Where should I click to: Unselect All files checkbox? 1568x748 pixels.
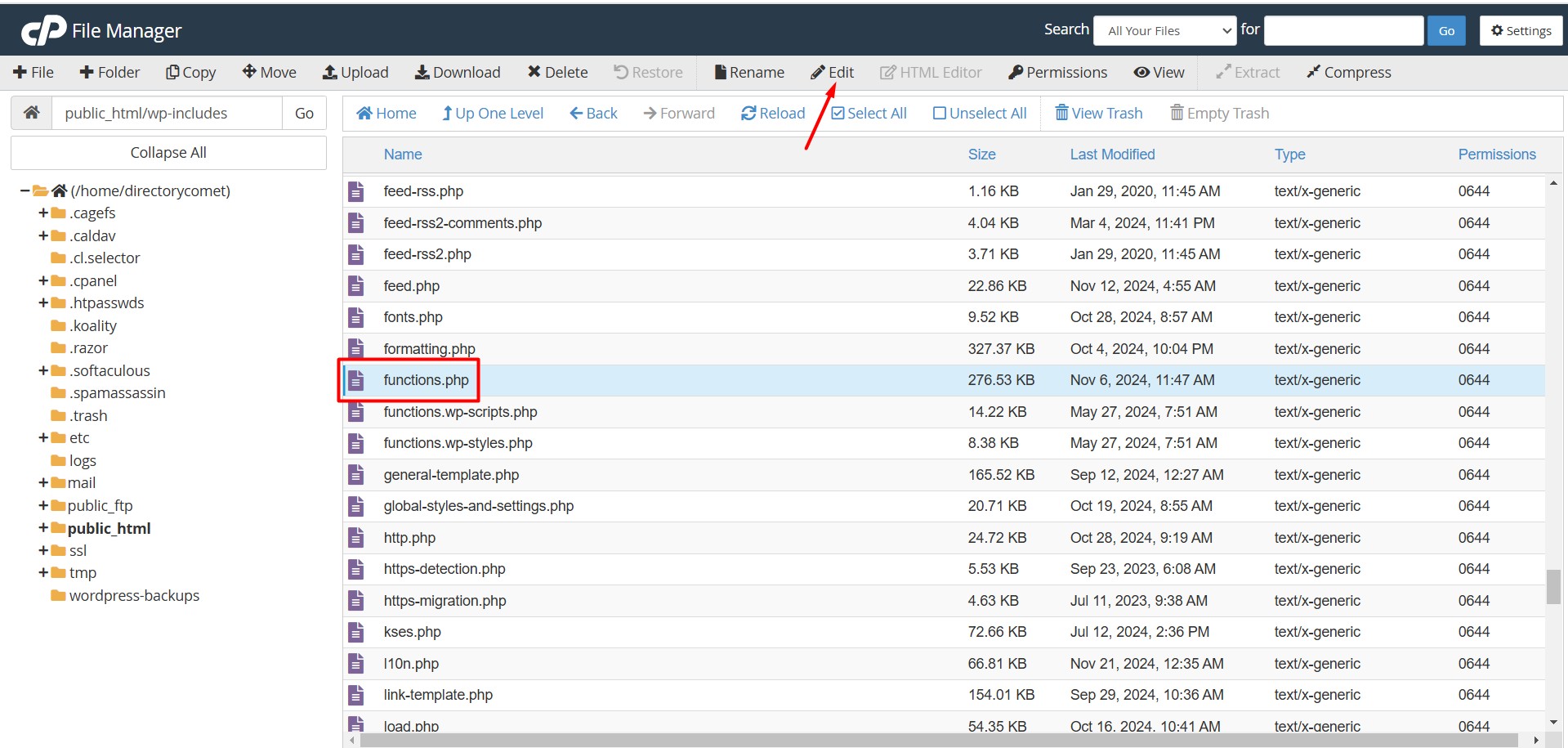[x=980, y=113]
